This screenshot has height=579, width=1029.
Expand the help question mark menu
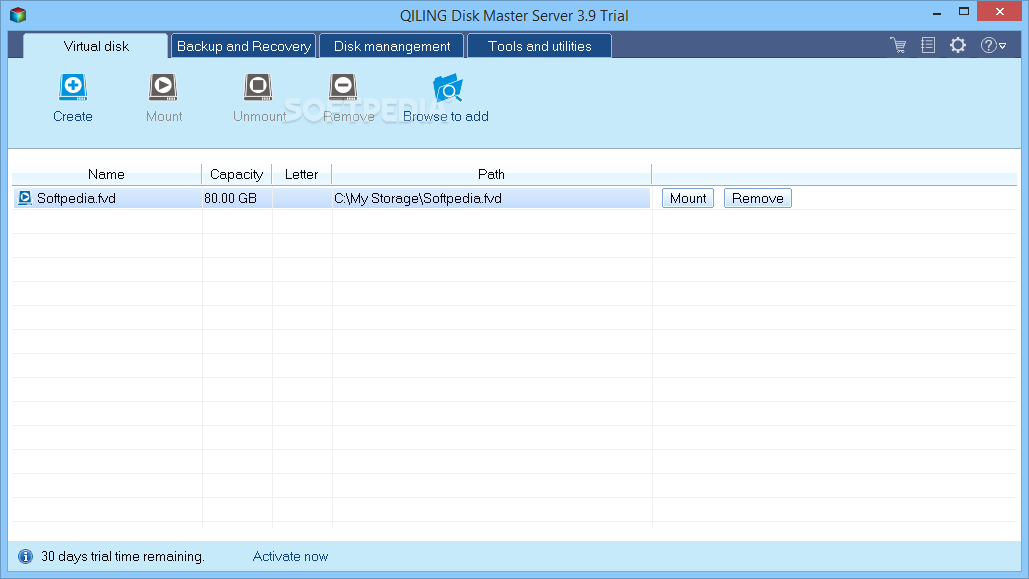pos(993,45)
